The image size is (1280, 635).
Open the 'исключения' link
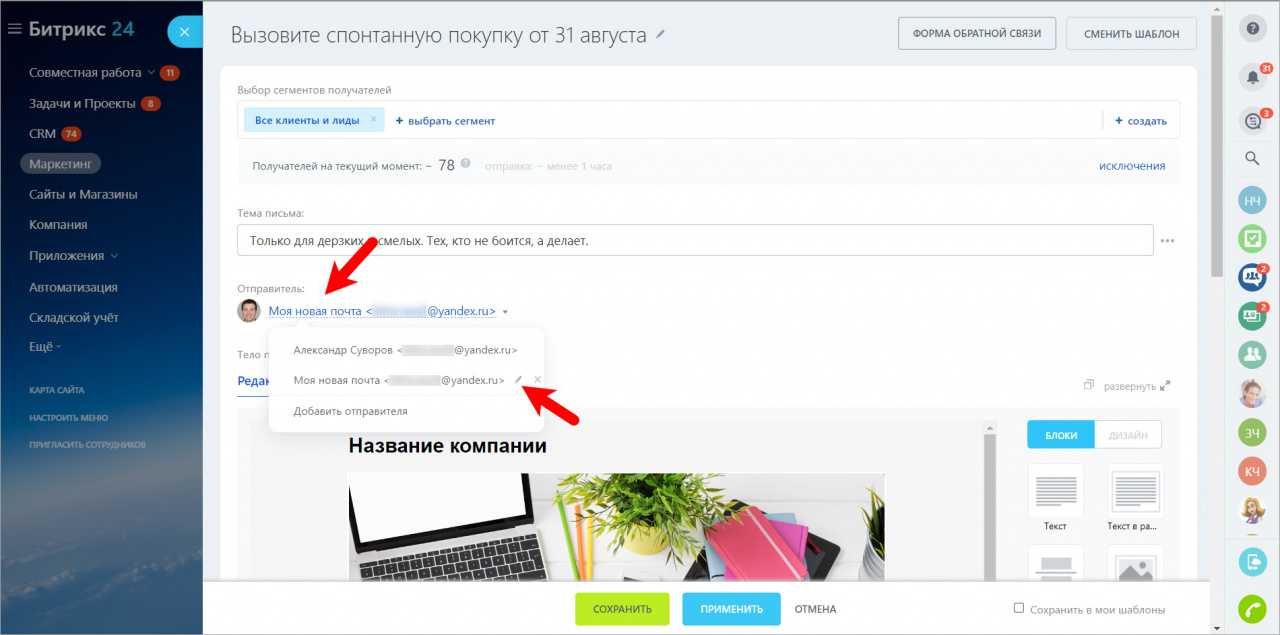(1132, 166)
